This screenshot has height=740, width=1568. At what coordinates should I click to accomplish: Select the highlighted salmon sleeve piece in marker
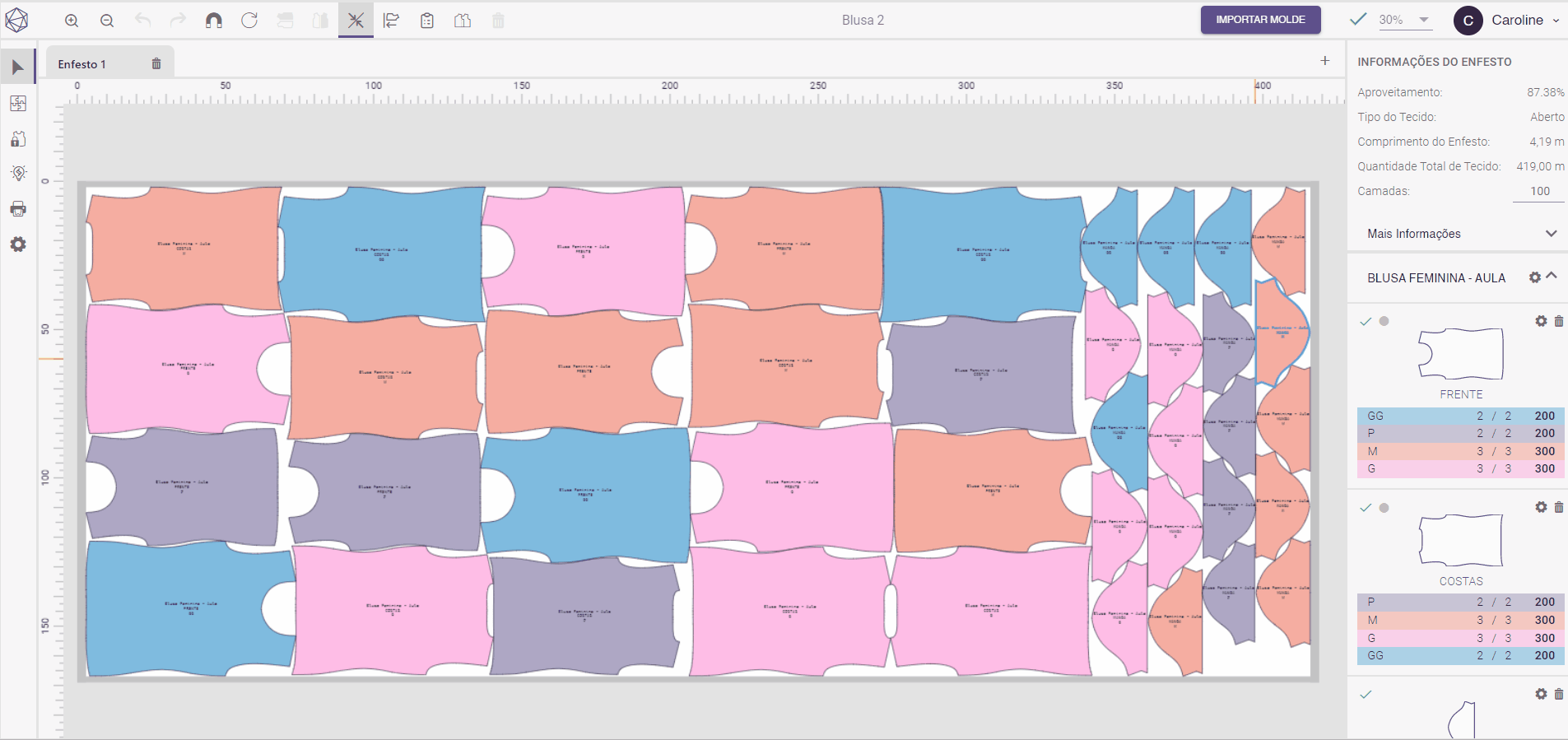coord(1280,332)
